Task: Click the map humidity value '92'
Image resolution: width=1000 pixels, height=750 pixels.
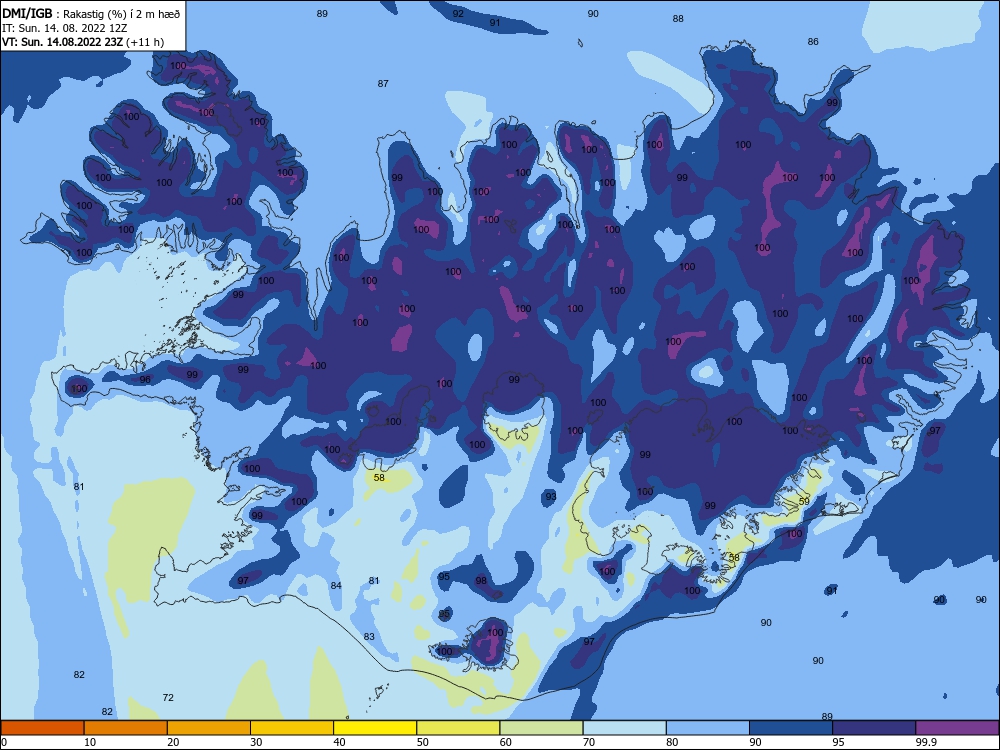Action: (x=458, y=13)
